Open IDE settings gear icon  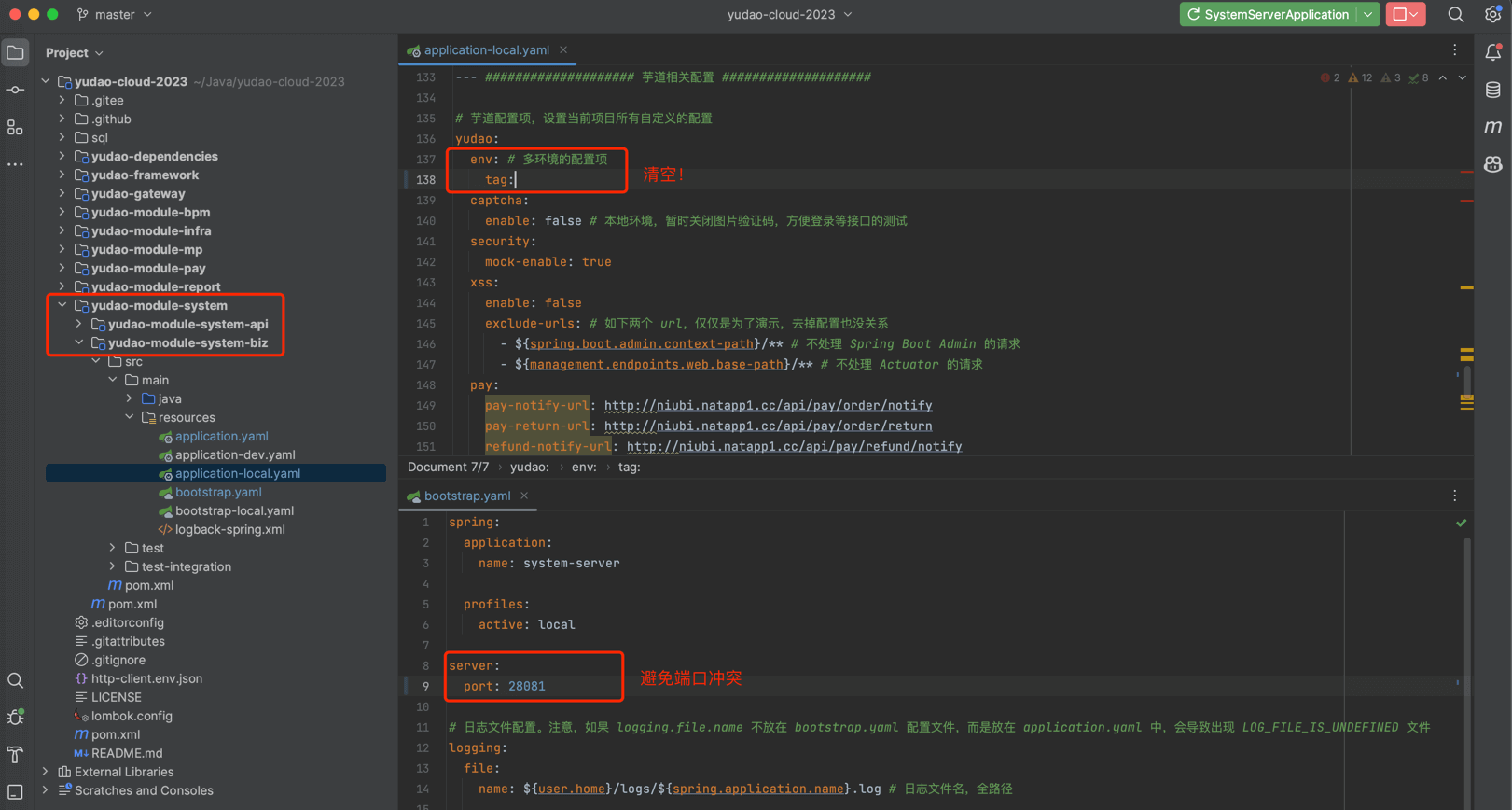pyautogui.click(x=1492, y=15)
